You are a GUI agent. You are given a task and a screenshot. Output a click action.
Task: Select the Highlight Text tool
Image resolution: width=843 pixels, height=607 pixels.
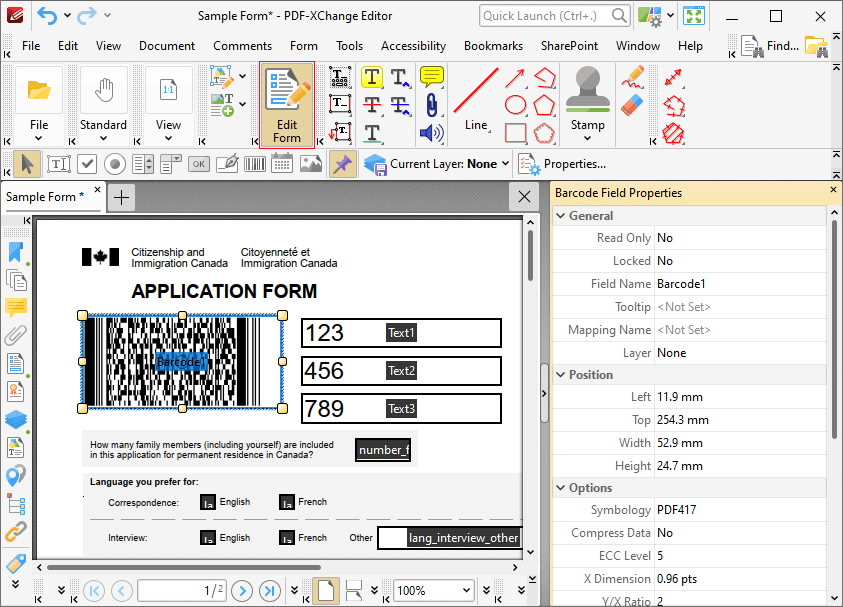click(372, 77)
